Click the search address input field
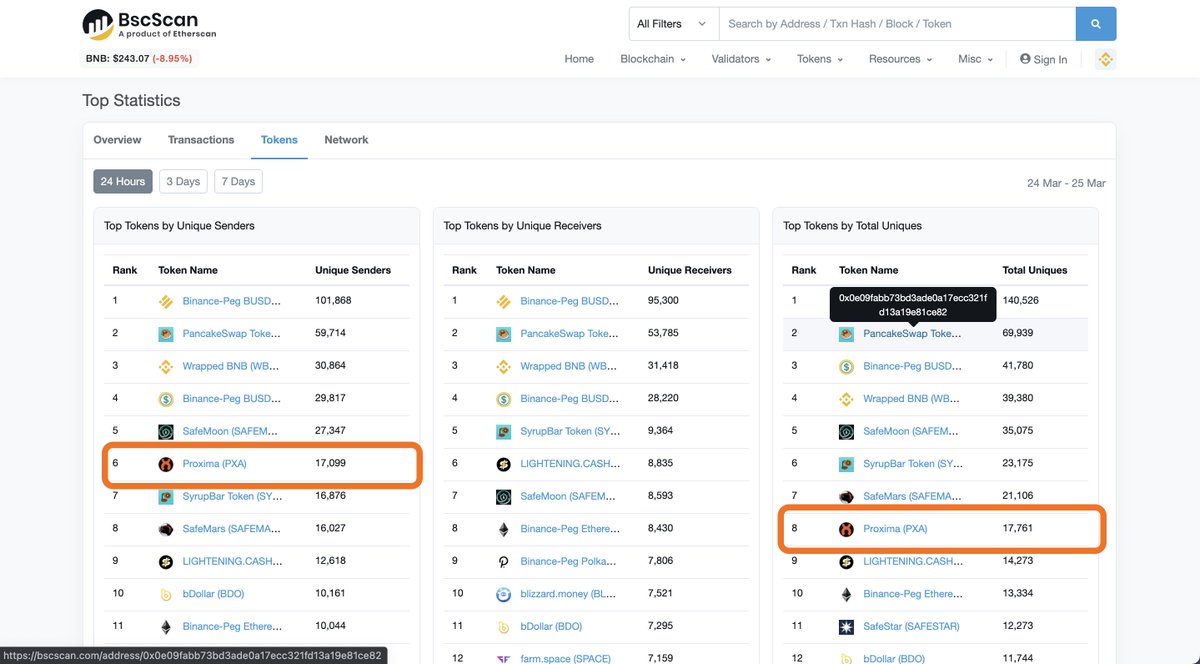The height and width of the screenshot is (664, 1200). (x=897, y=24)
